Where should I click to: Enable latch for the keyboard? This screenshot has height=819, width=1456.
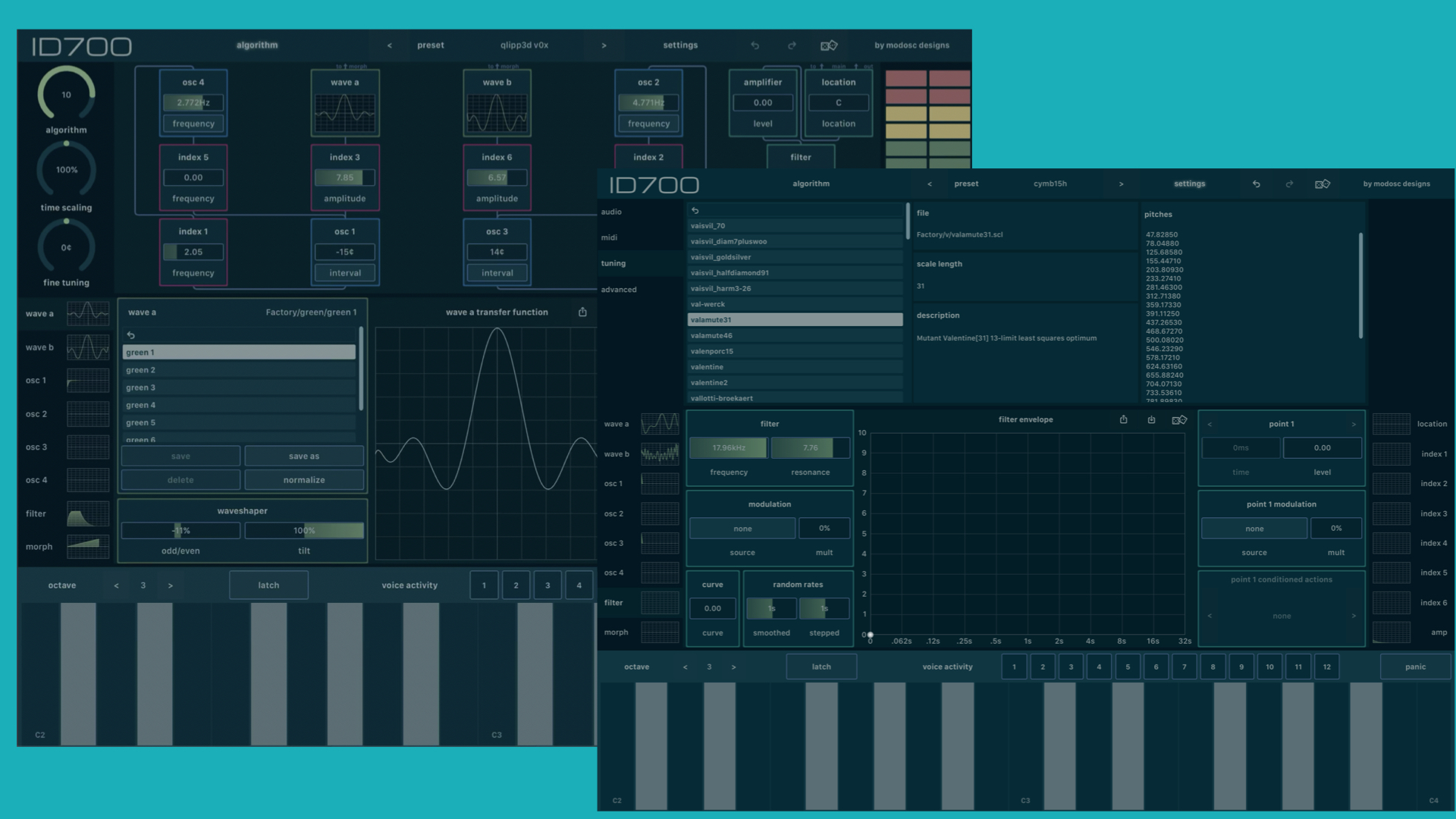pyautogui.click(x=821, y=667)
